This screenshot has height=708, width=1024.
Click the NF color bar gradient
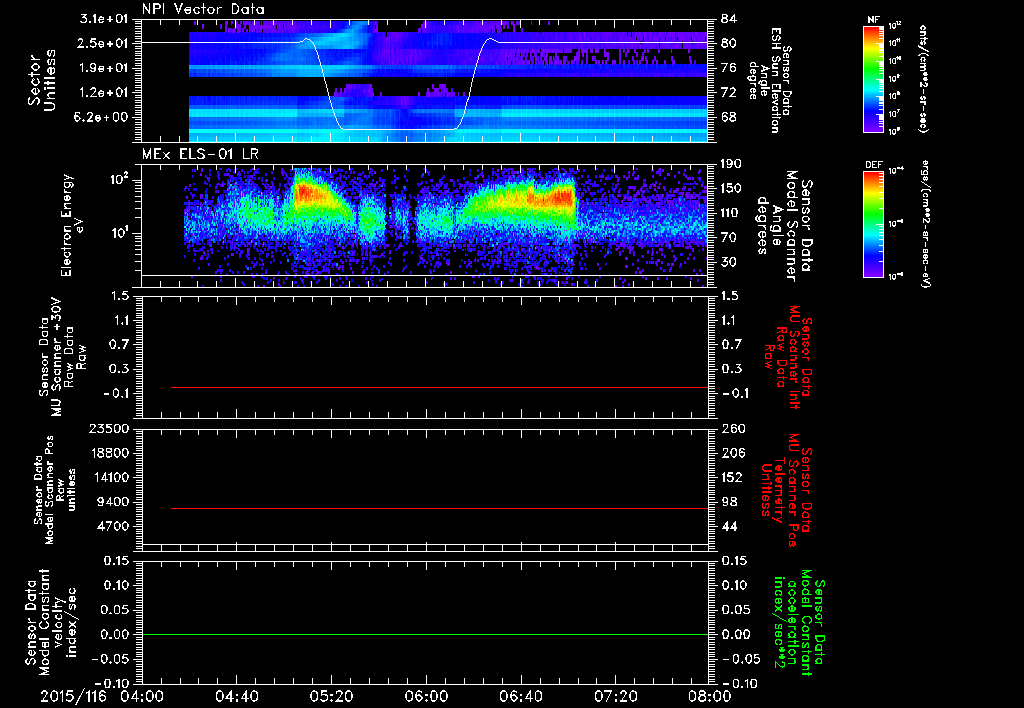873,79
